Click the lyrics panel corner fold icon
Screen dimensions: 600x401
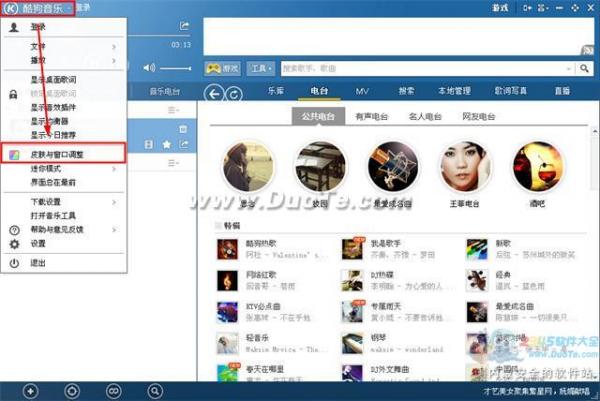(587, 50)
